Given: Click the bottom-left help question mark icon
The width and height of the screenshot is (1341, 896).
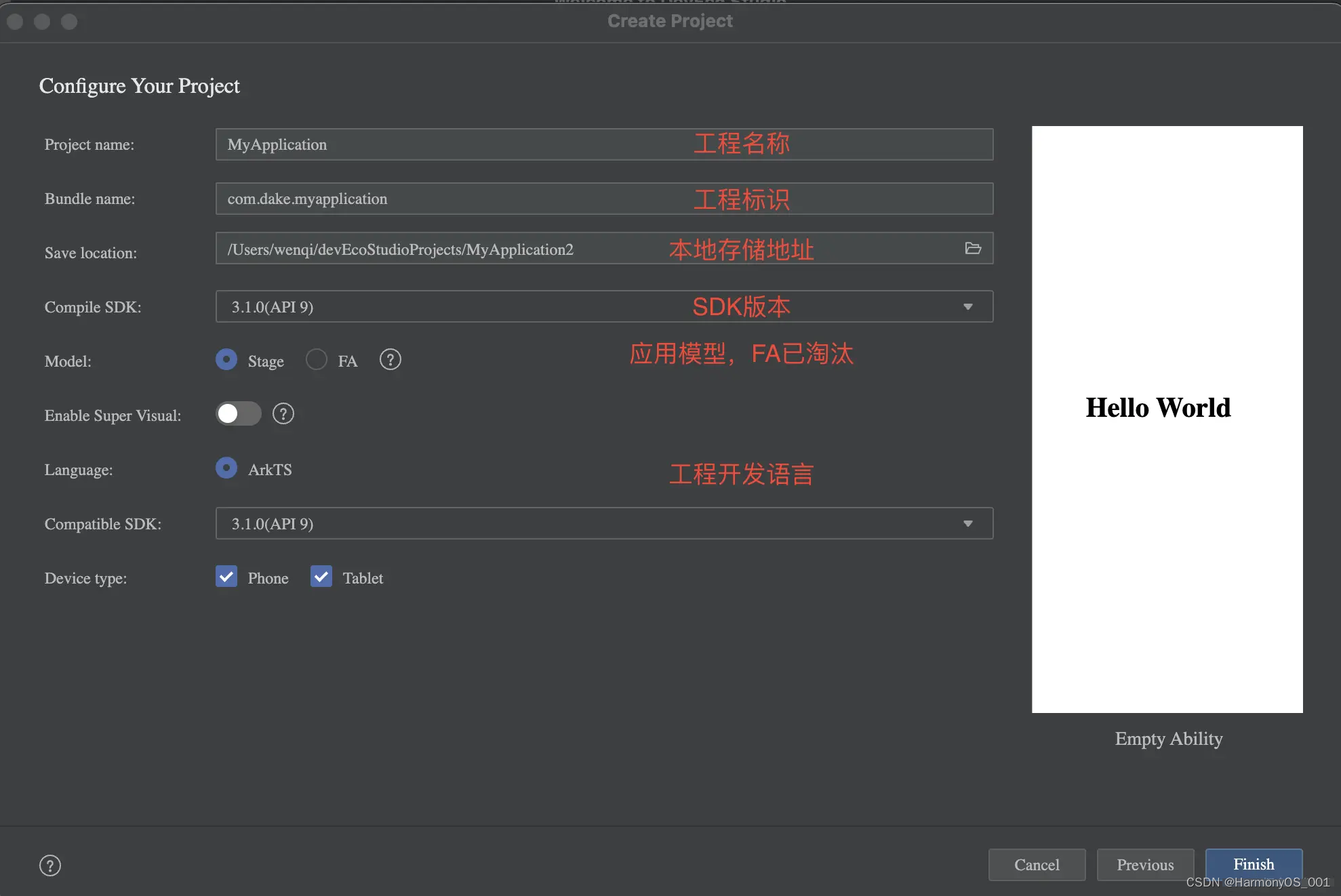Looking at the screenshot, I should (49, 864).
